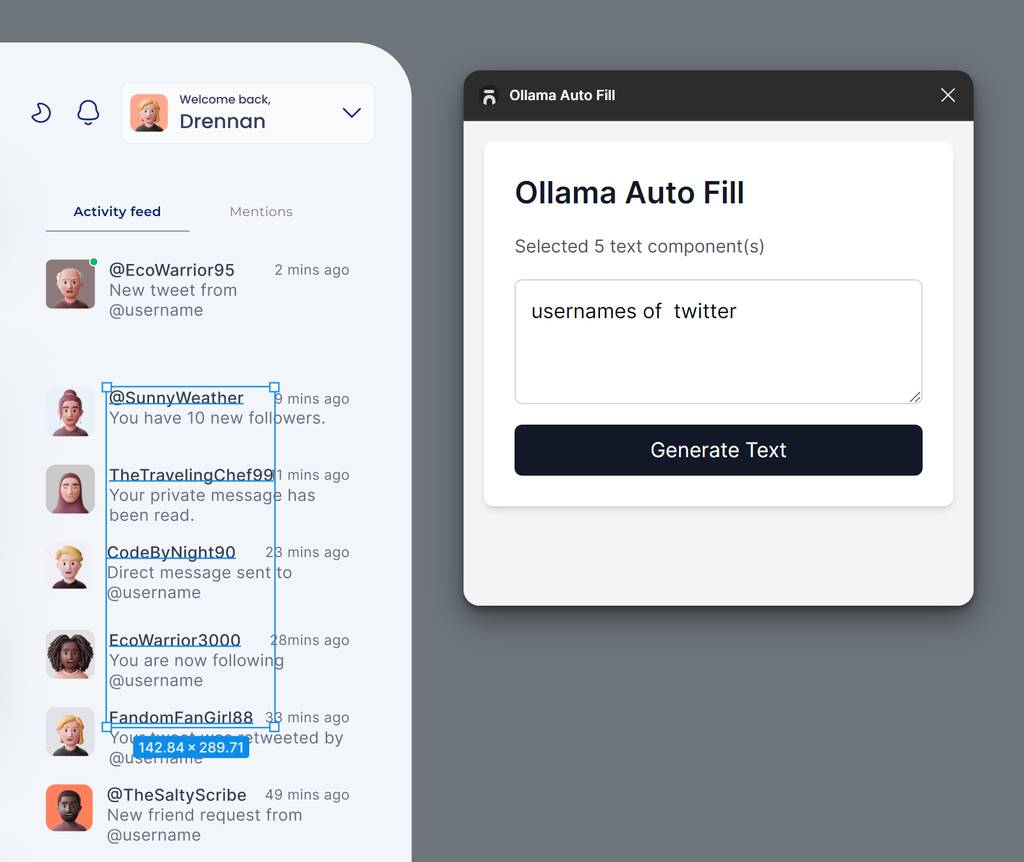
Task: Click the @TheSaltyScribe avatar
Action: 70,808
